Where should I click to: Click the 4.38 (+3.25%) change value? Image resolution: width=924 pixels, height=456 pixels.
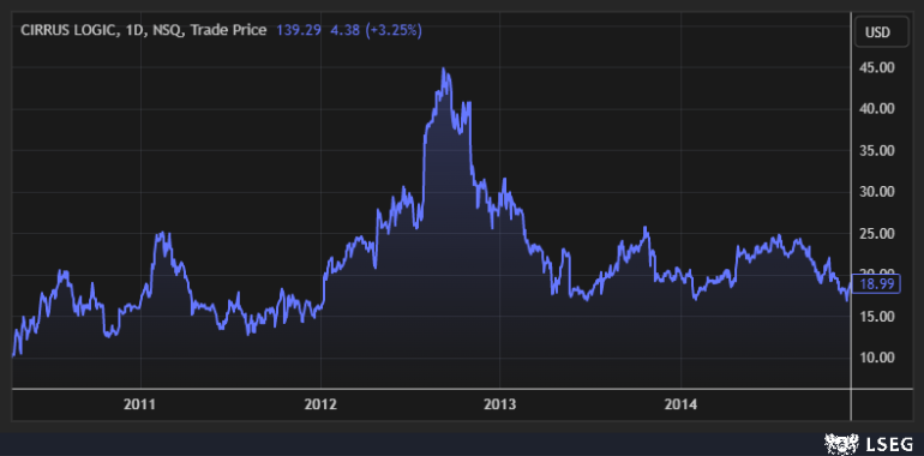[x=375, y=31]
